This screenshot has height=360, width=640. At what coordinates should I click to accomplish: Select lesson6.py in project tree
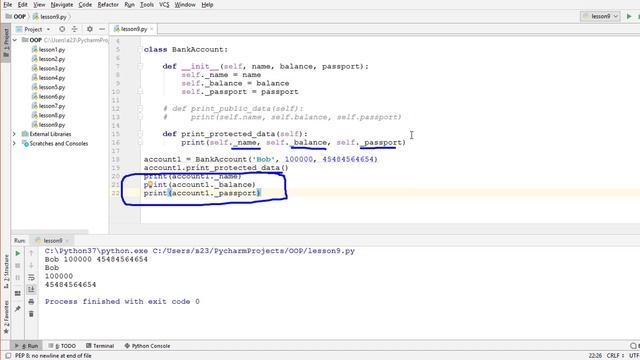click(x=49, y=96)
